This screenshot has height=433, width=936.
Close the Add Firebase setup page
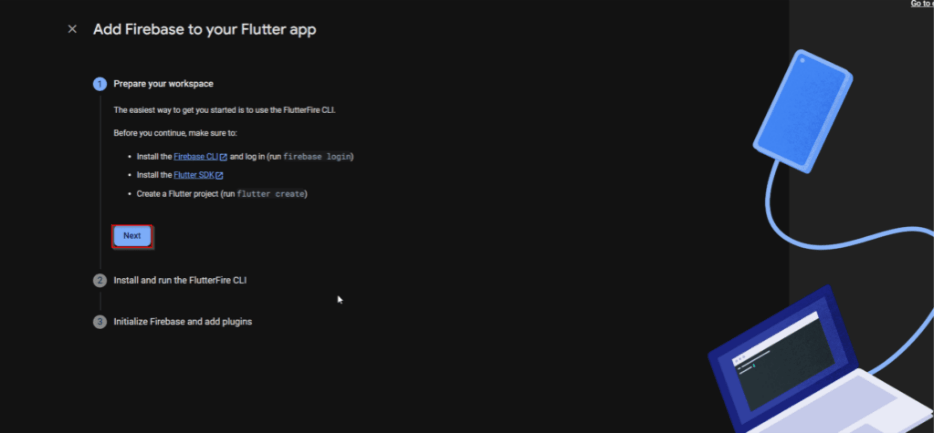(x=72, y=29)
